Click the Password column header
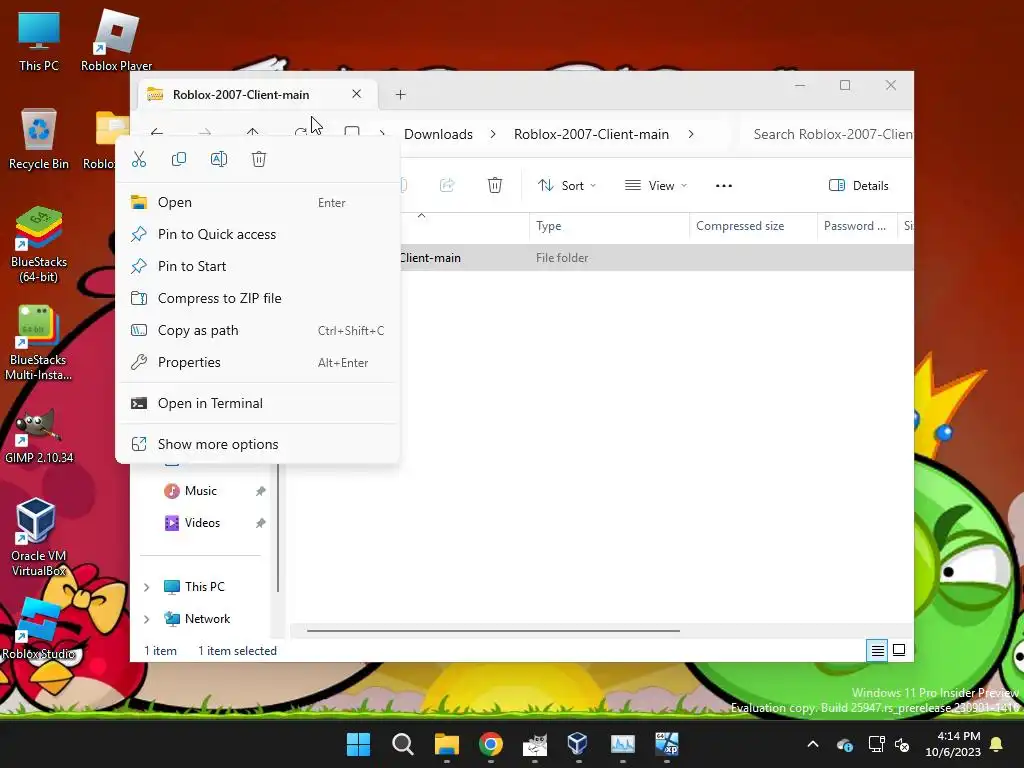The width and height of the screenshot is (1024, 768). point(857,225)
